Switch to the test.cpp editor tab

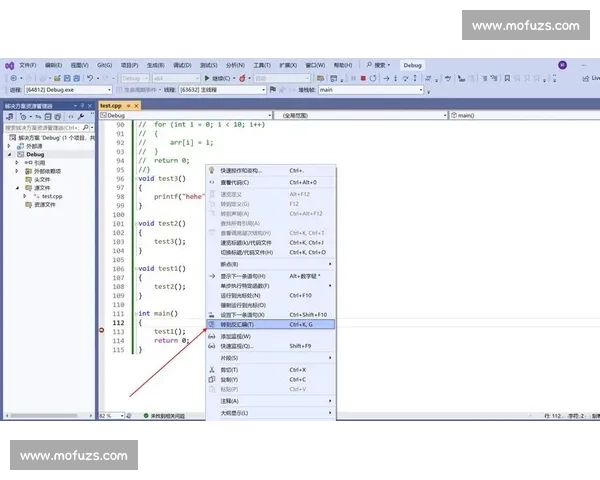click(x=110, y=105)
